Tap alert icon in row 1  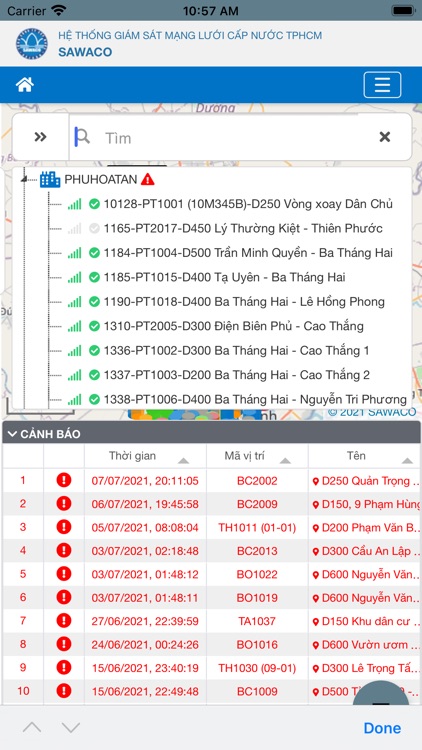64,480
